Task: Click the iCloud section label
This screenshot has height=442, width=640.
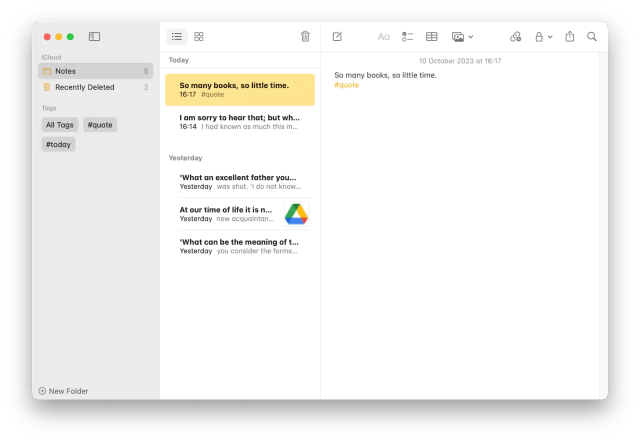Action: (51, 57)
